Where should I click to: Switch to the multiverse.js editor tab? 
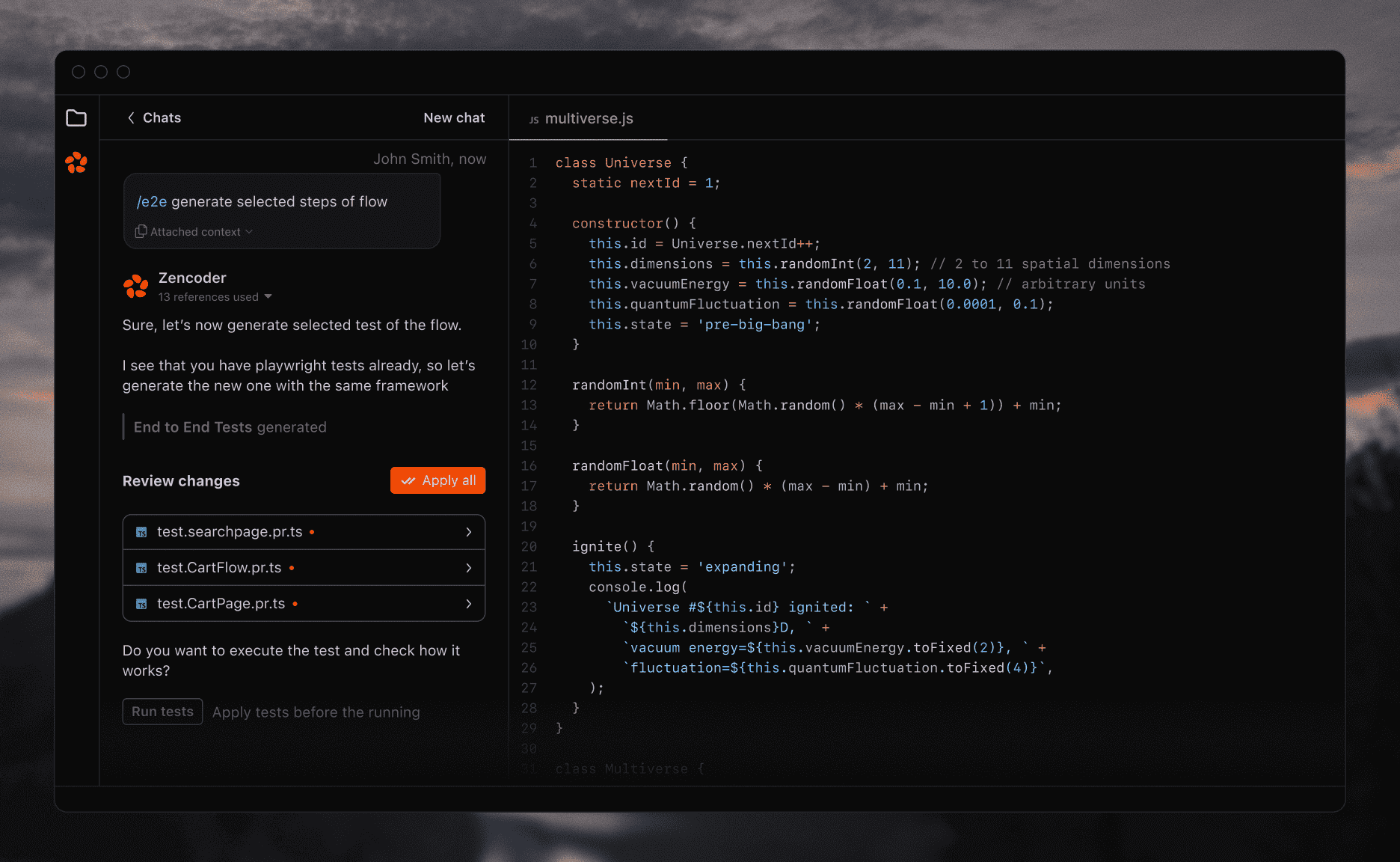[589, 118]
